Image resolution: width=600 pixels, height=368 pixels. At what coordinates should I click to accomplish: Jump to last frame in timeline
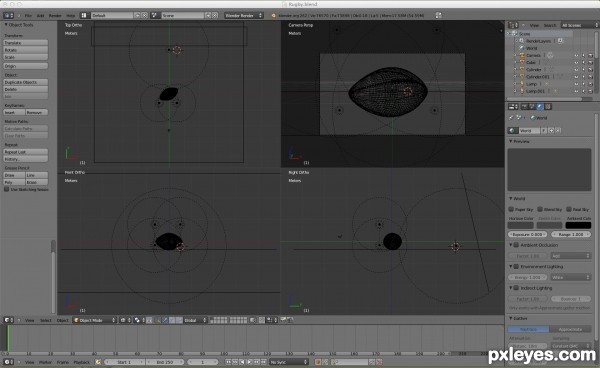pyautogui.click(x=263, y=362)
